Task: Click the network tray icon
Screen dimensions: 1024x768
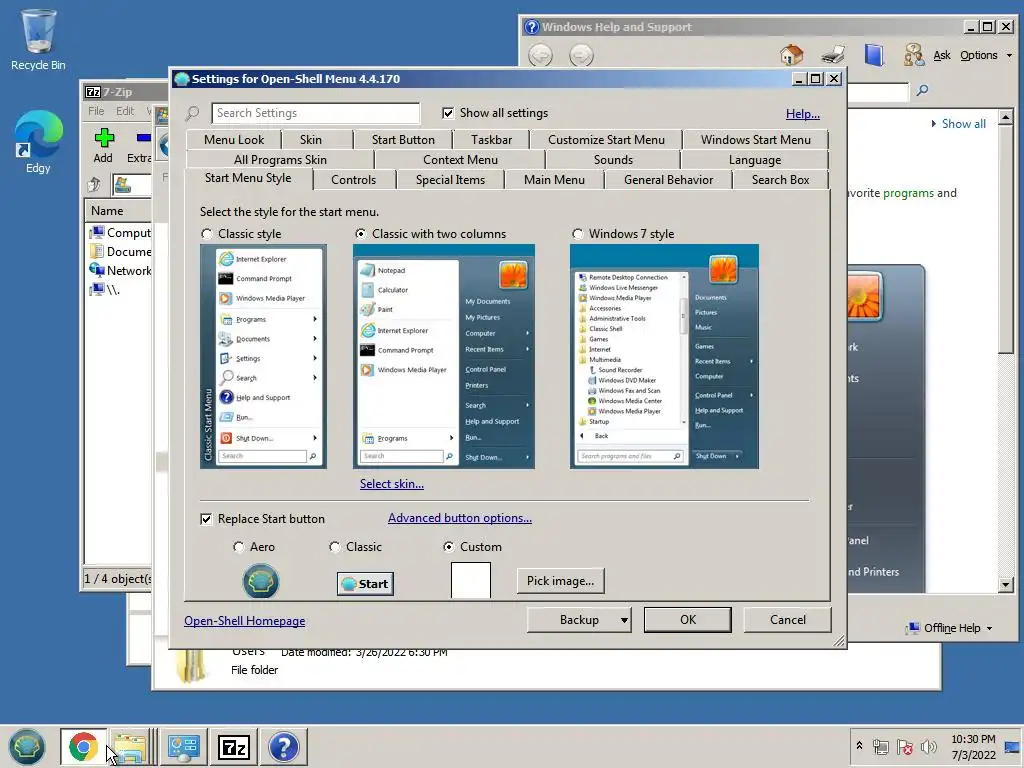Action: (x=881, y=746)
